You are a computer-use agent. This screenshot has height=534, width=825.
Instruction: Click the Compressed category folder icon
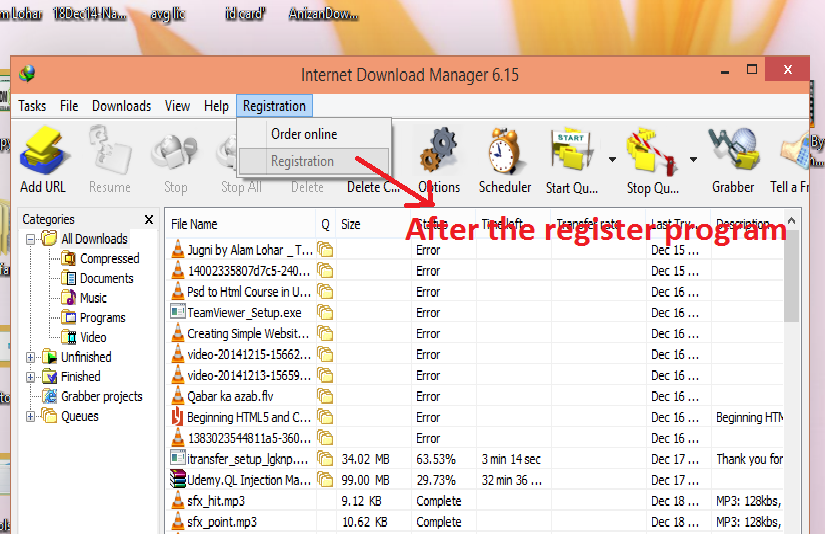coord(69,258)
